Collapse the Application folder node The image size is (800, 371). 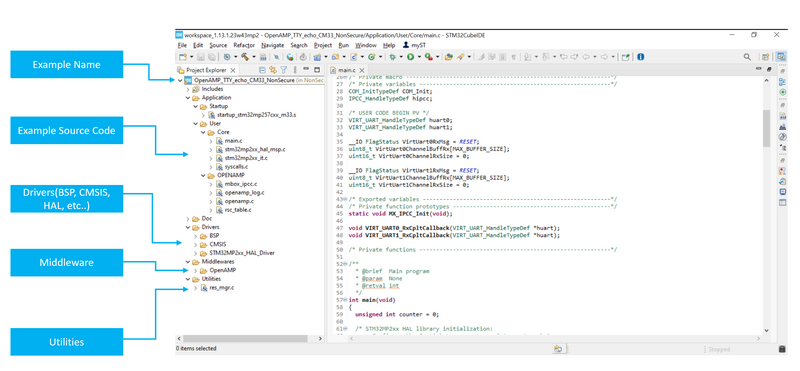188,97
